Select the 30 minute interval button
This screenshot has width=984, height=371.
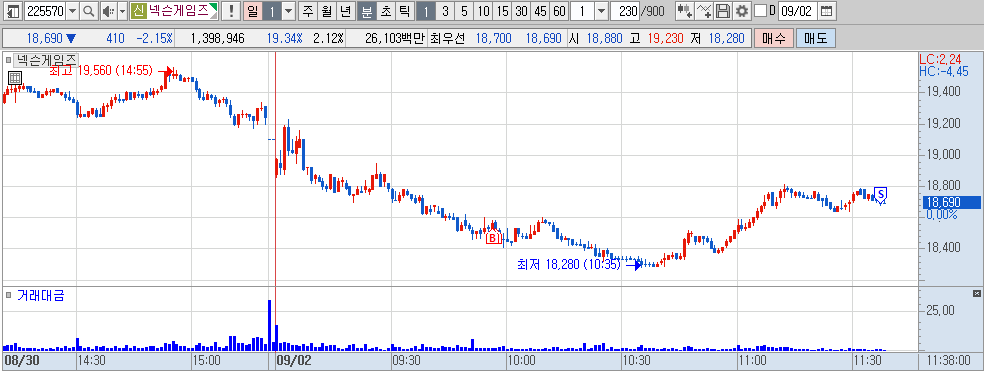tap(520, 11)
